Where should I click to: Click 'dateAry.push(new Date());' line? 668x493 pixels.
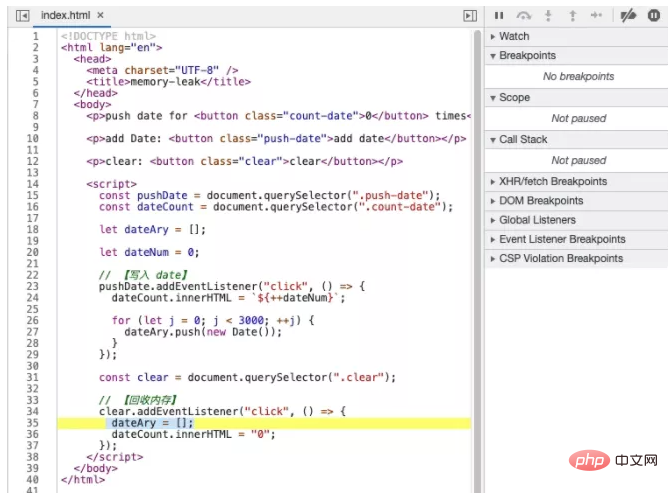(x=203, y=332)
